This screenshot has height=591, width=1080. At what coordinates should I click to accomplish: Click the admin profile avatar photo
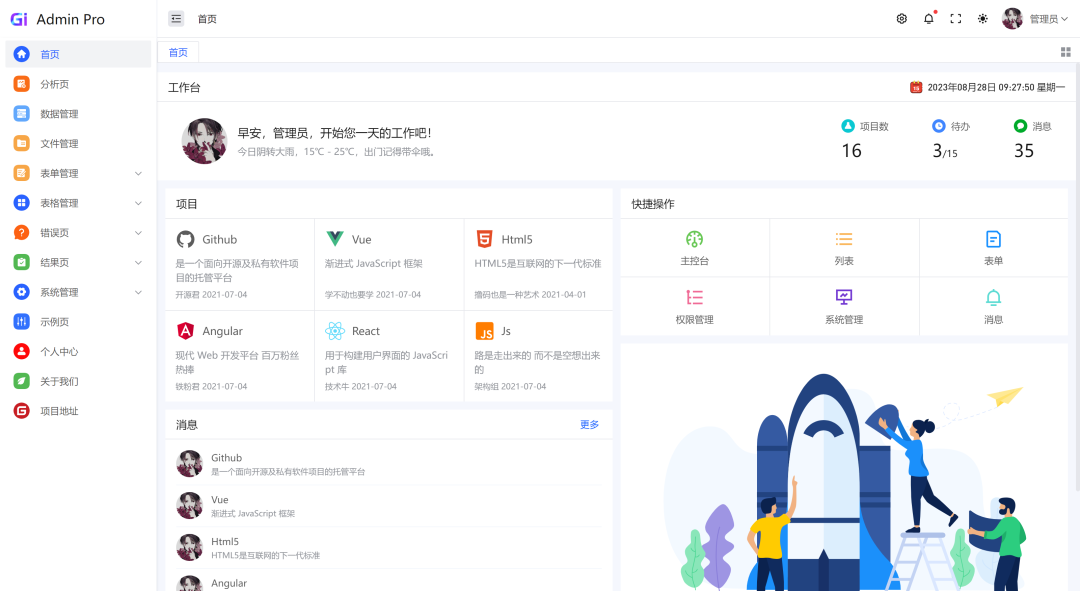[1012, 18]
